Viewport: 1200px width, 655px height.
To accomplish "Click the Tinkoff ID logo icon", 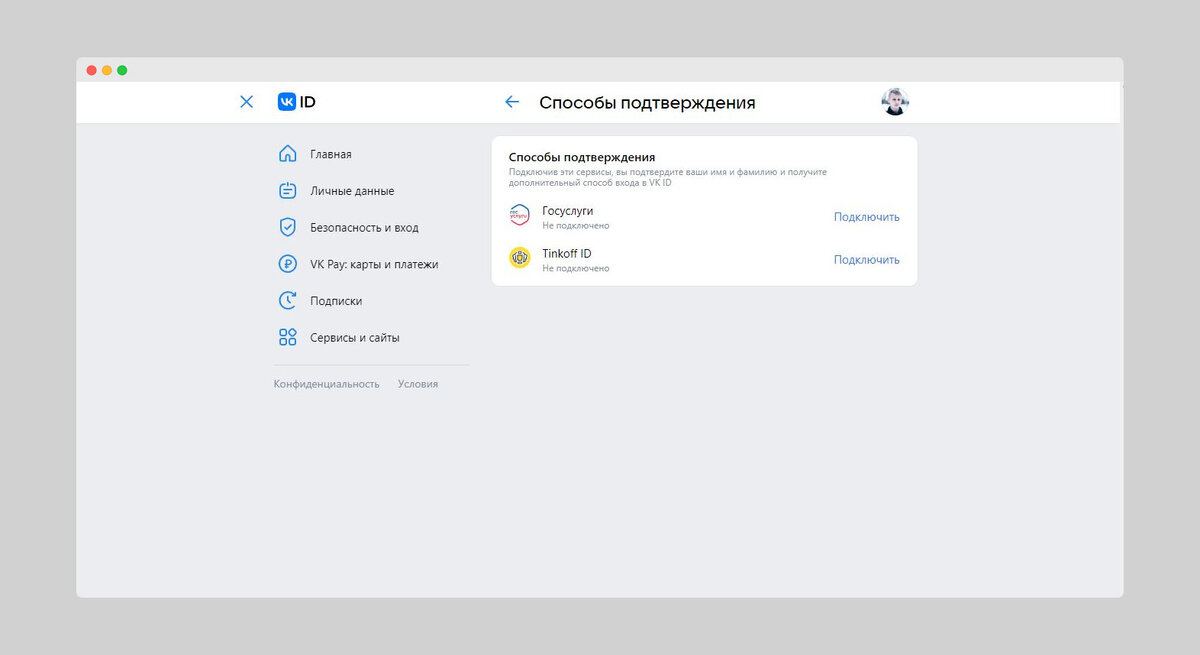I will coord(519,258).
